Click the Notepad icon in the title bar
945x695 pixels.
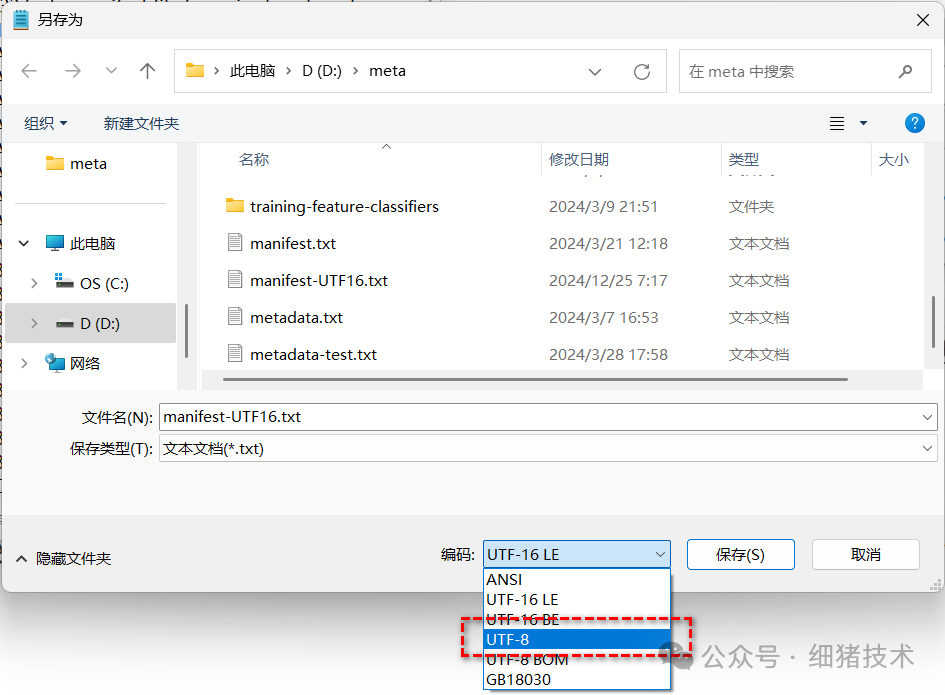pos(20,19)
